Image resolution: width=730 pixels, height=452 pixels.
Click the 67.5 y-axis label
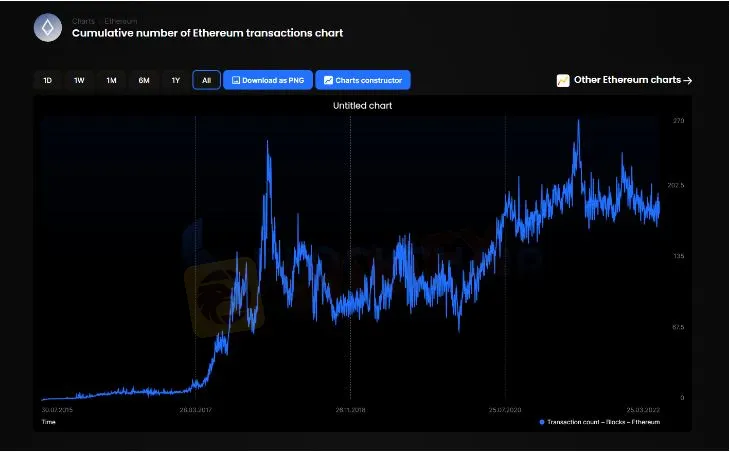678,327
